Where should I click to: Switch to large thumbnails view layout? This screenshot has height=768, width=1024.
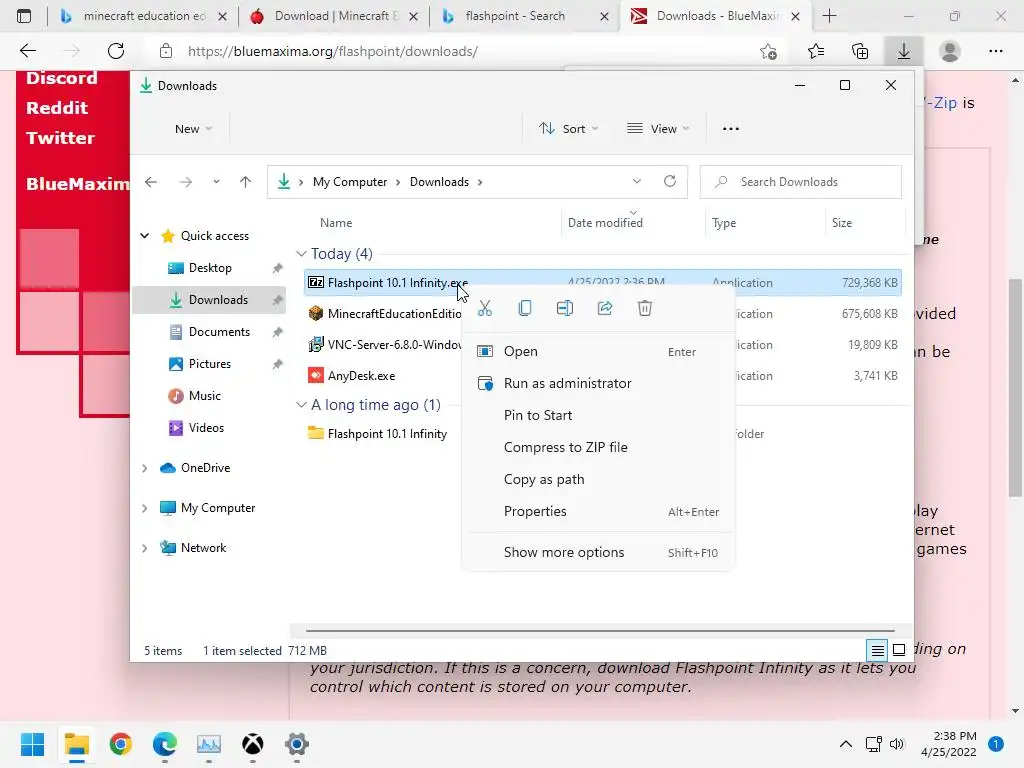899,650
